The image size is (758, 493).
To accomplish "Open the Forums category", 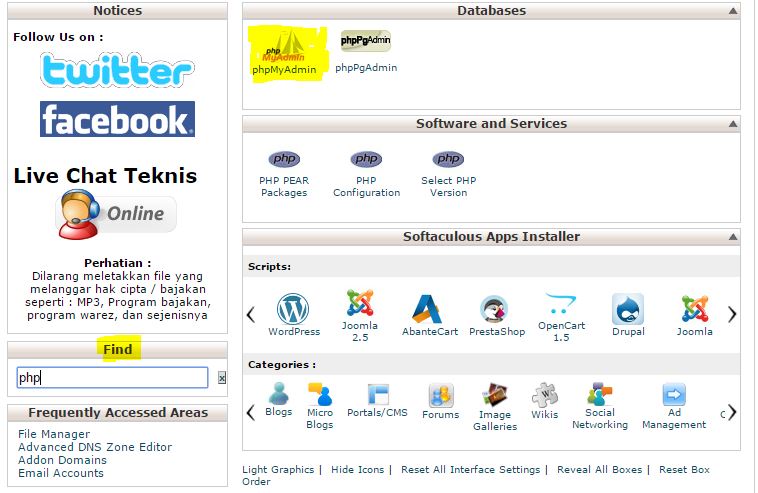I will (x=440, y=399).
